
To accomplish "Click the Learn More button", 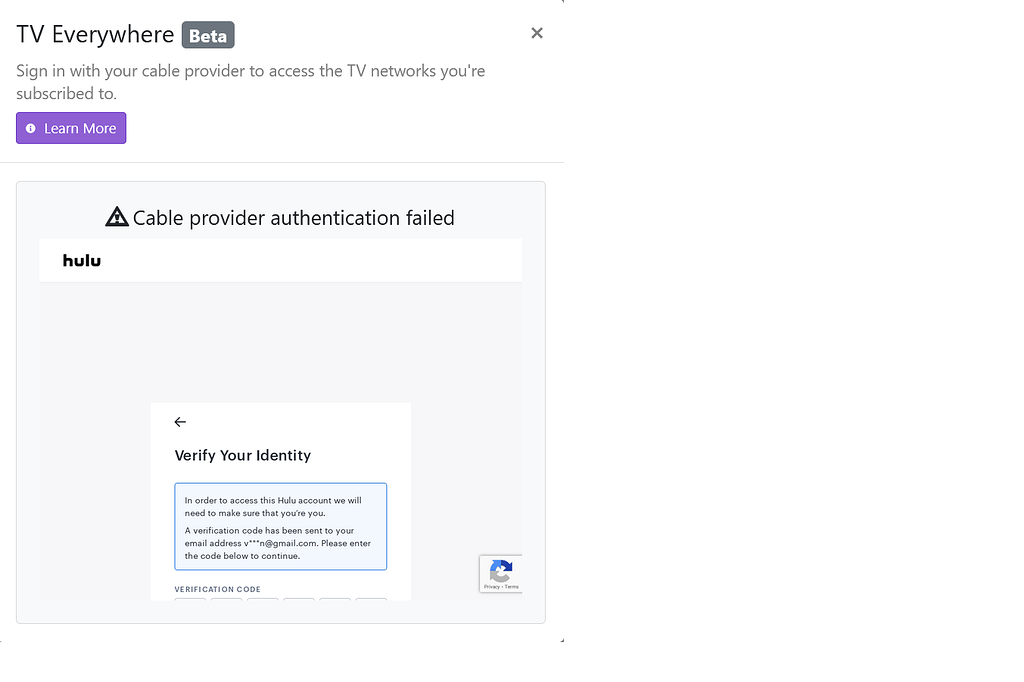I will tap(70, 128).
